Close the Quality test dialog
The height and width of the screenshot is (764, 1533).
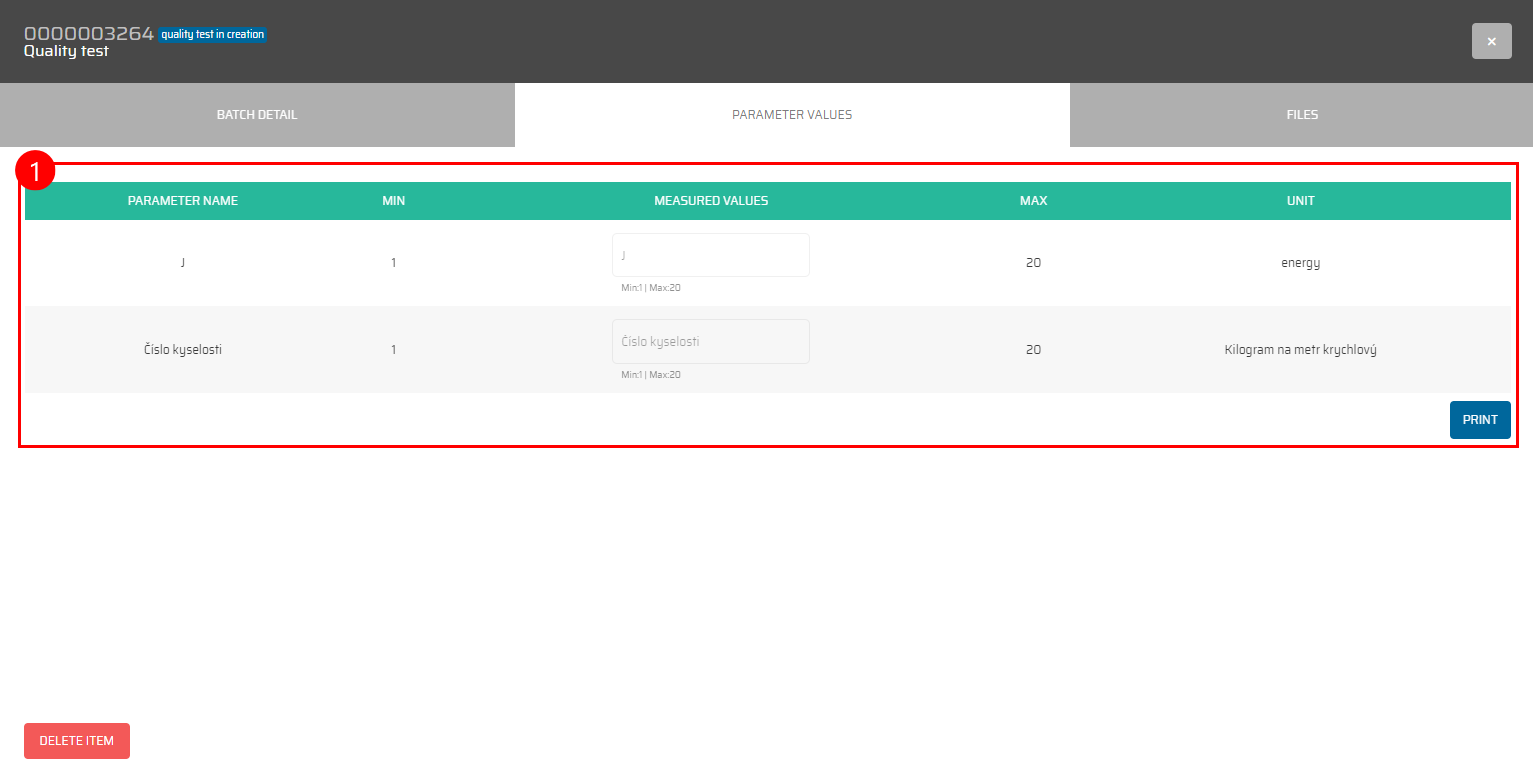coord(1491,41)
